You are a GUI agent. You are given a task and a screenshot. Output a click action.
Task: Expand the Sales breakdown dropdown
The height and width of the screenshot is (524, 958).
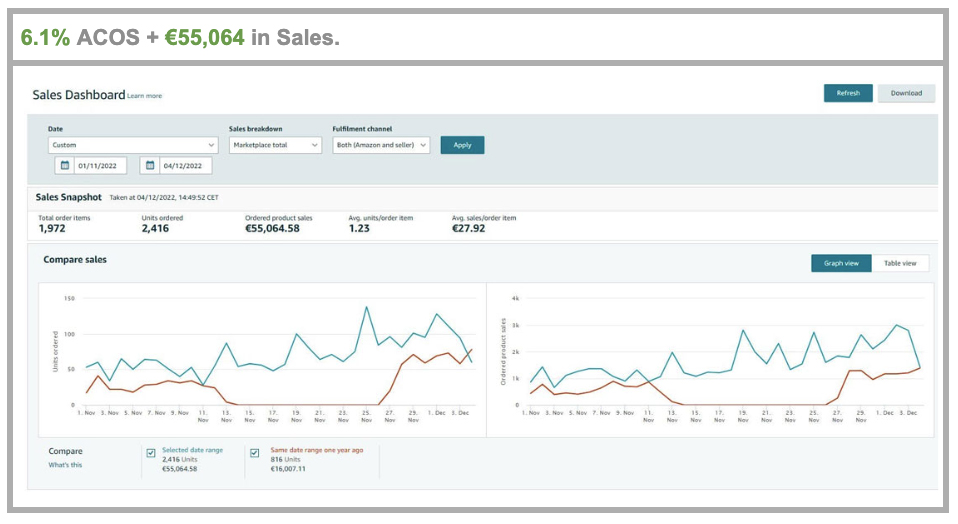275,145
